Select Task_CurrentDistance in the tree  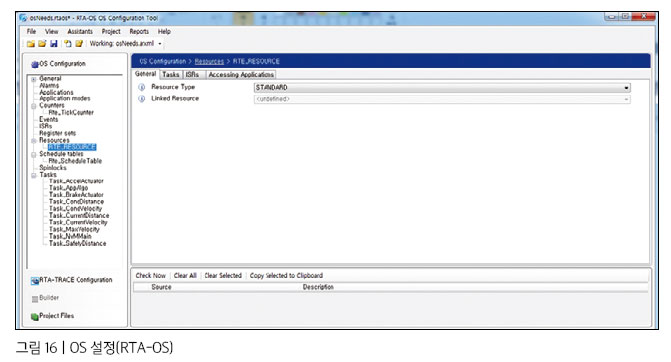click(79, 216)
